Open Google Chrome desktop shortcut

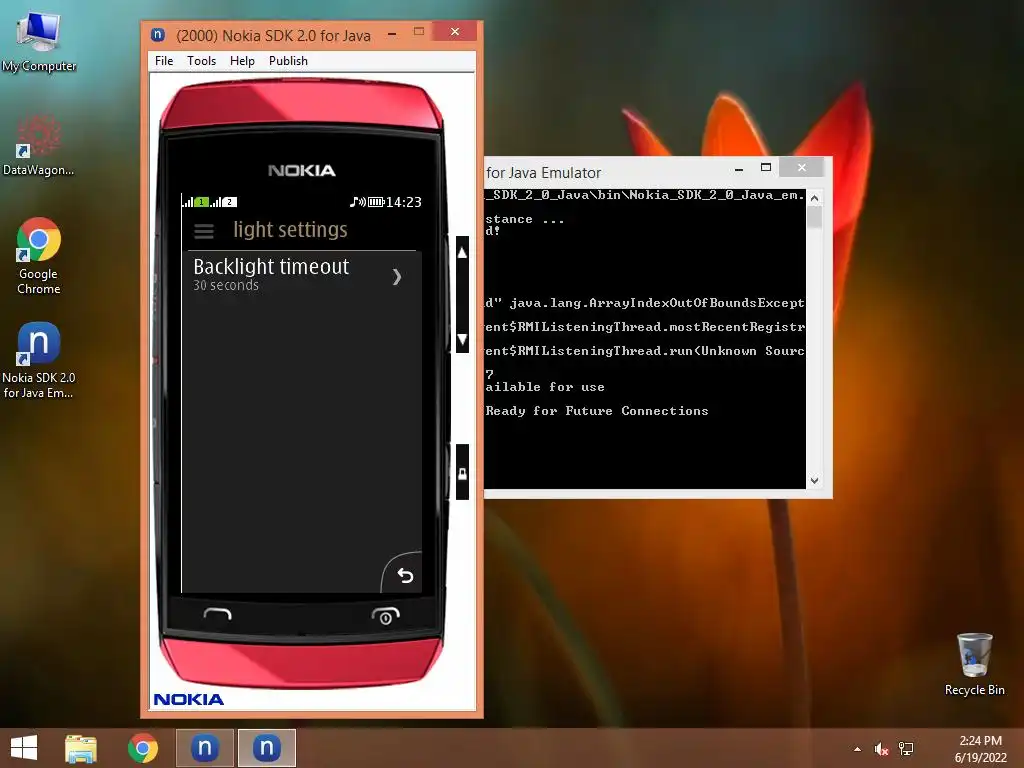[x=39, y=255]
